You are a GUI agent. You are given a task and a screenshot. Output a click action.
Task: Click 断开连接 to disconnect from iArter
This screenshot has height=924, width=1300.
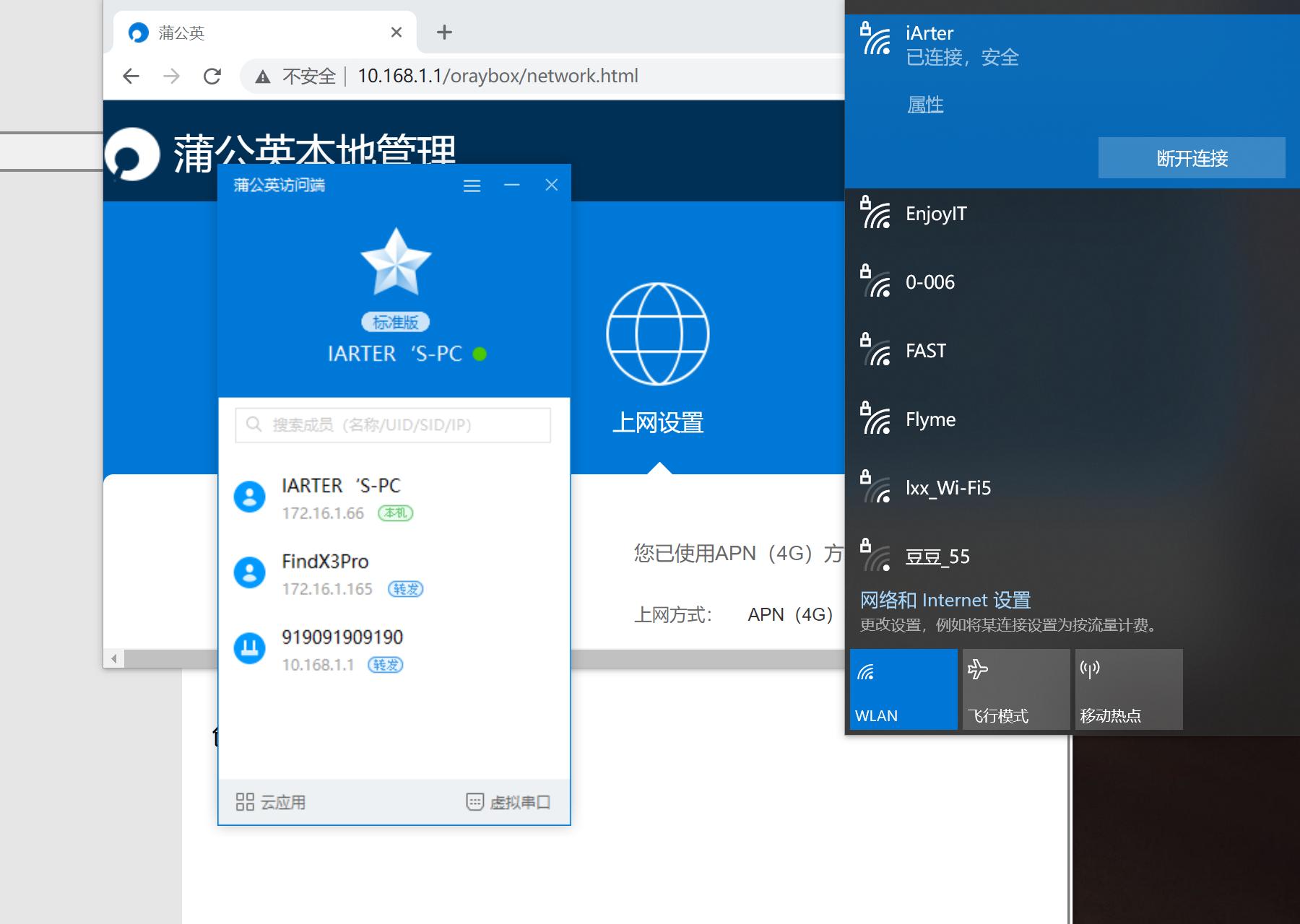1192,158
